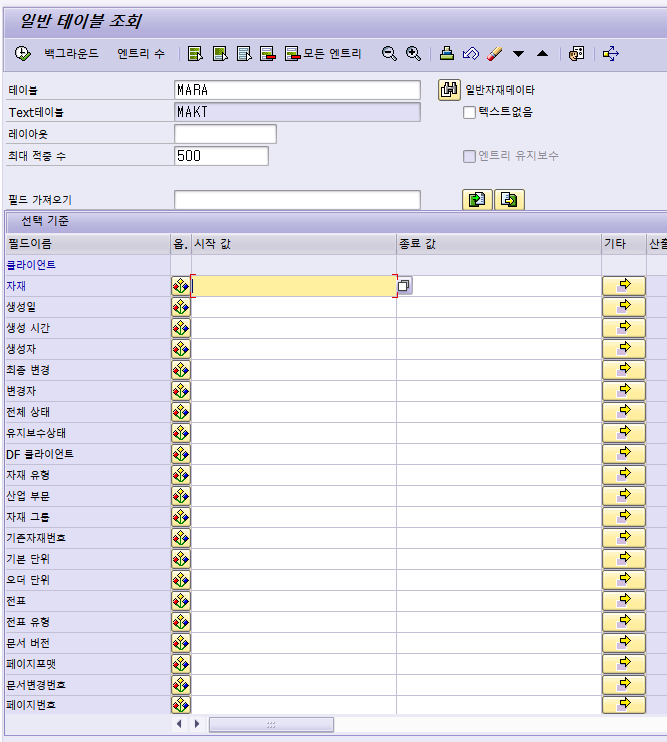
Task: Toggle the 텍스트없음 checkbox
Action: pos(469,112)
